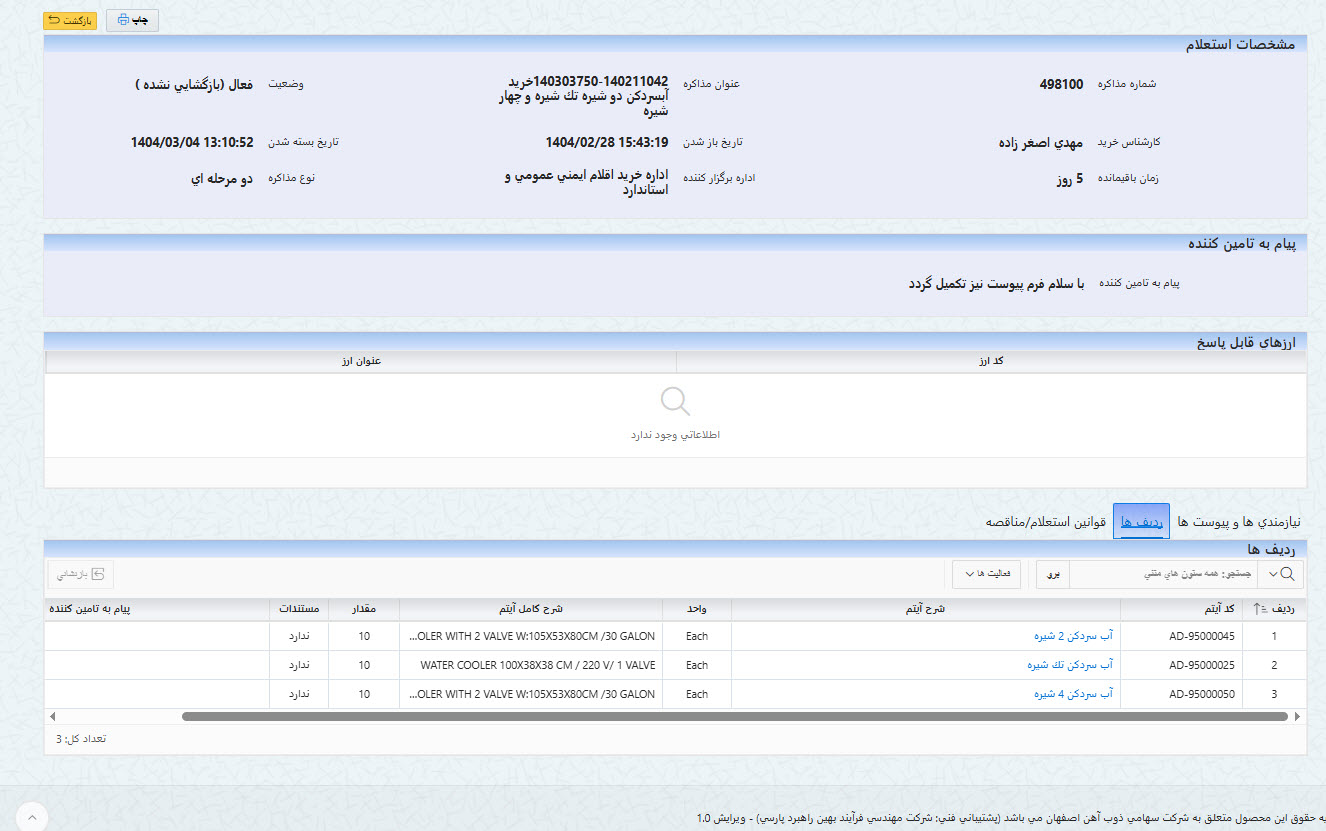
Task: Click the برو go button
Action: (x=1053, y=574)
